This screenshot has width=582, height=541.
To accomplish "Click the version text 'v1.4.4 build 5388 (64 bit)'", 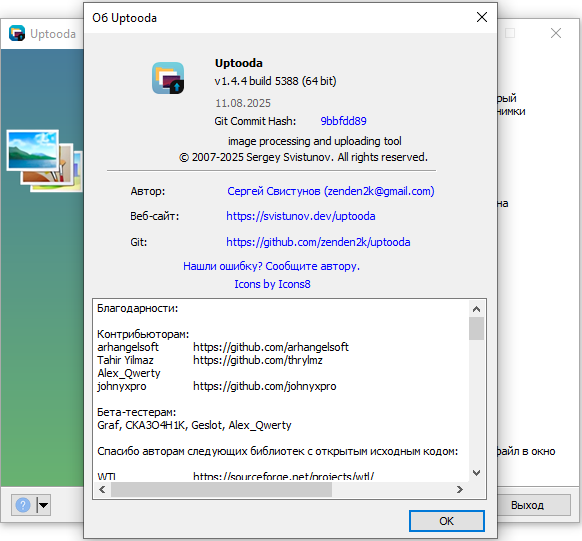I will (x=275, y=81).
